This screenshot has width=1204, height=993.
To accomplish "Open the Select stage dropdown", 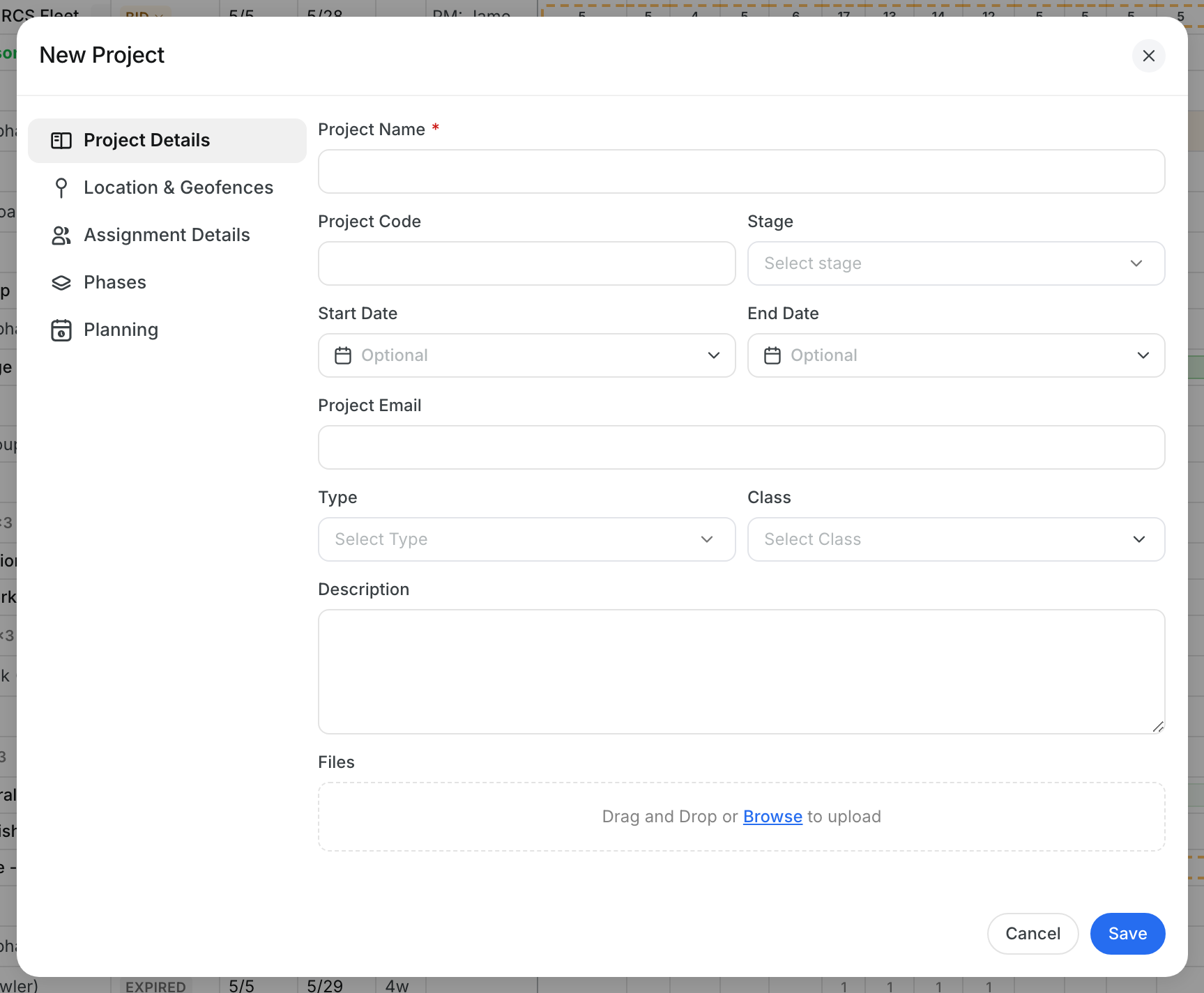I will tap(956, 263).
